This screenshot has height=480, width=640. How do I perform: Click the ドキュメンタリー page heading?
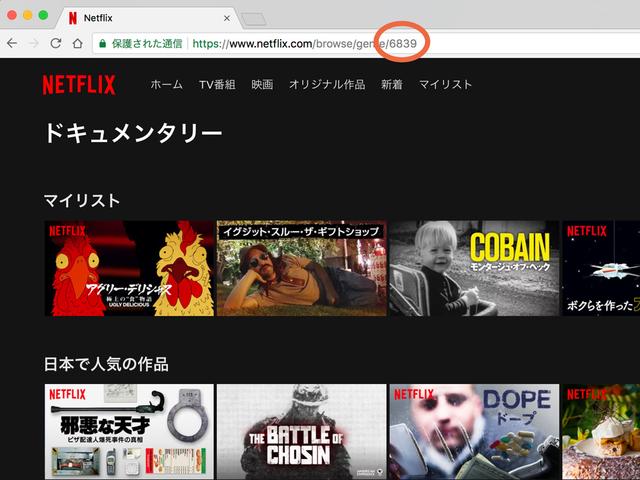(133, 133)
